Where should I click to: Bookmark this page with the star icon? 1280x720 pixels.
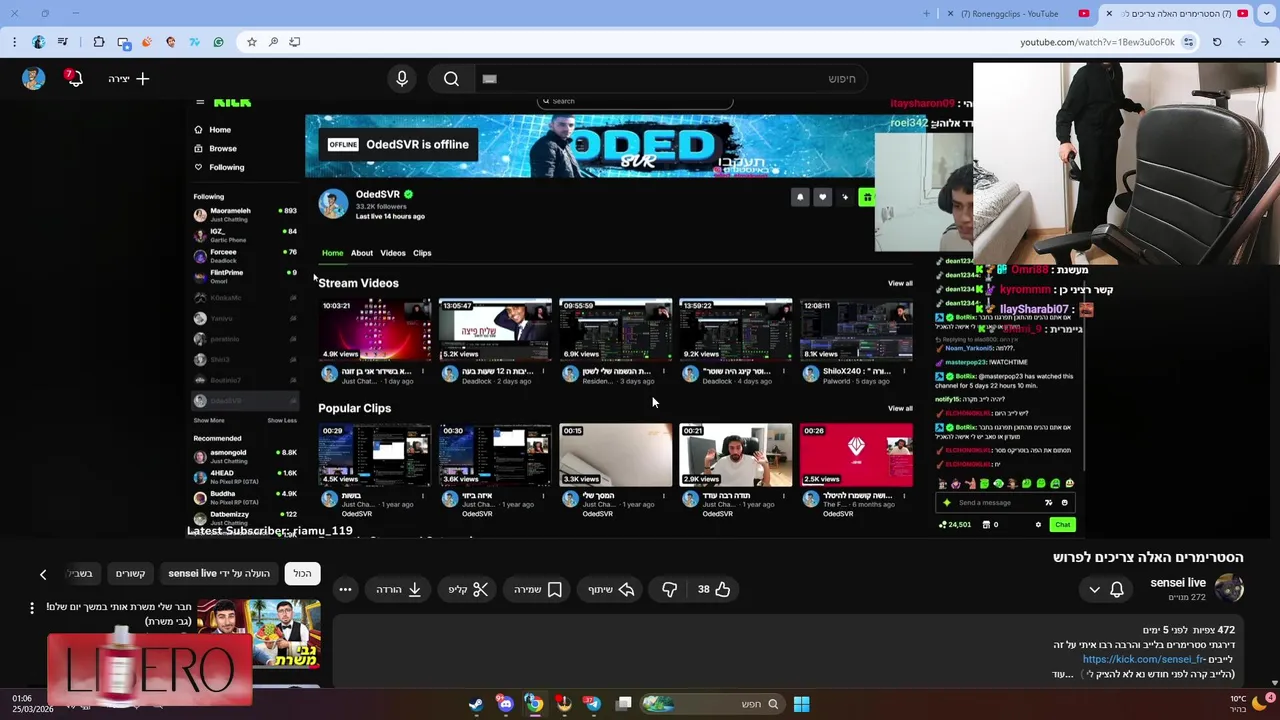(252, 42)
